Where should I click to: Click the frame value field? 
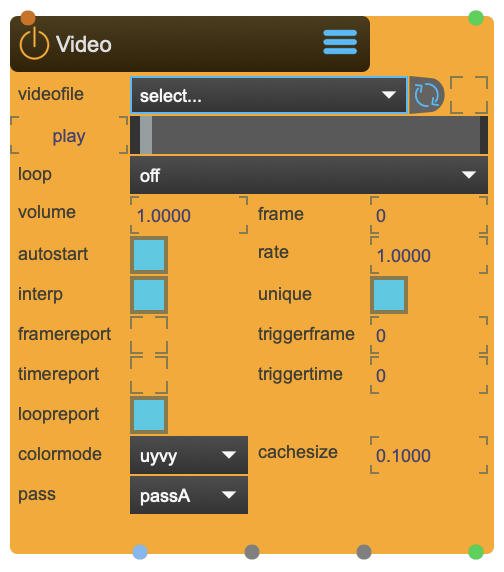point(429,215)
